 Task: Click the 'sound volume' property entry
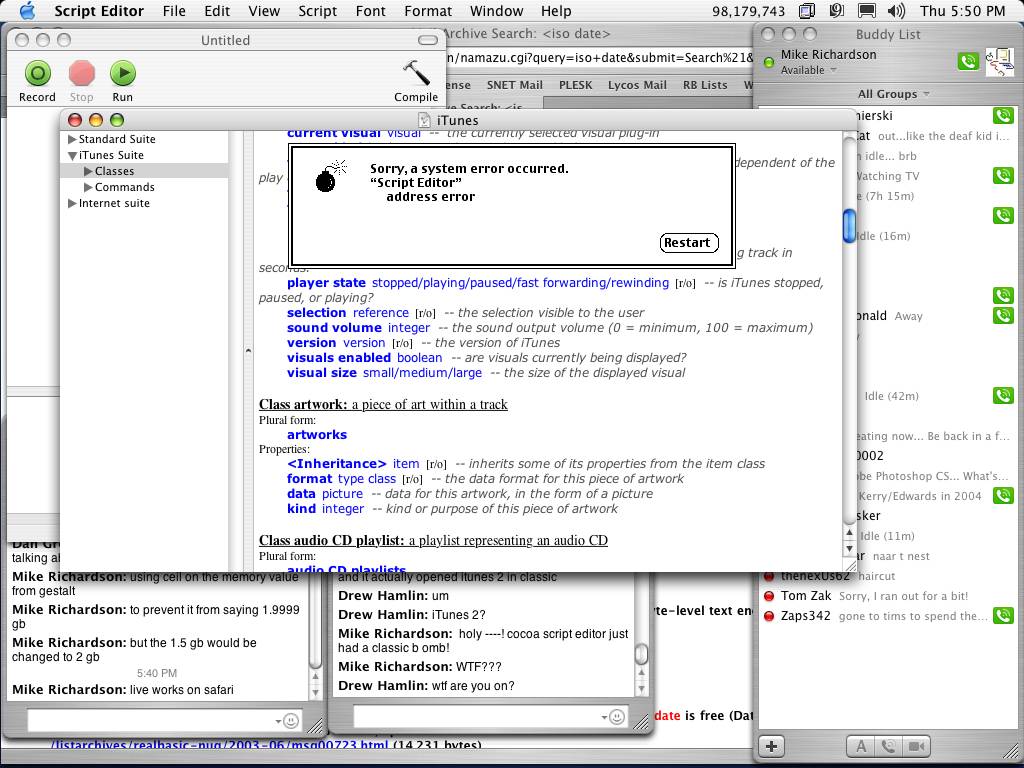coord(334,328)
